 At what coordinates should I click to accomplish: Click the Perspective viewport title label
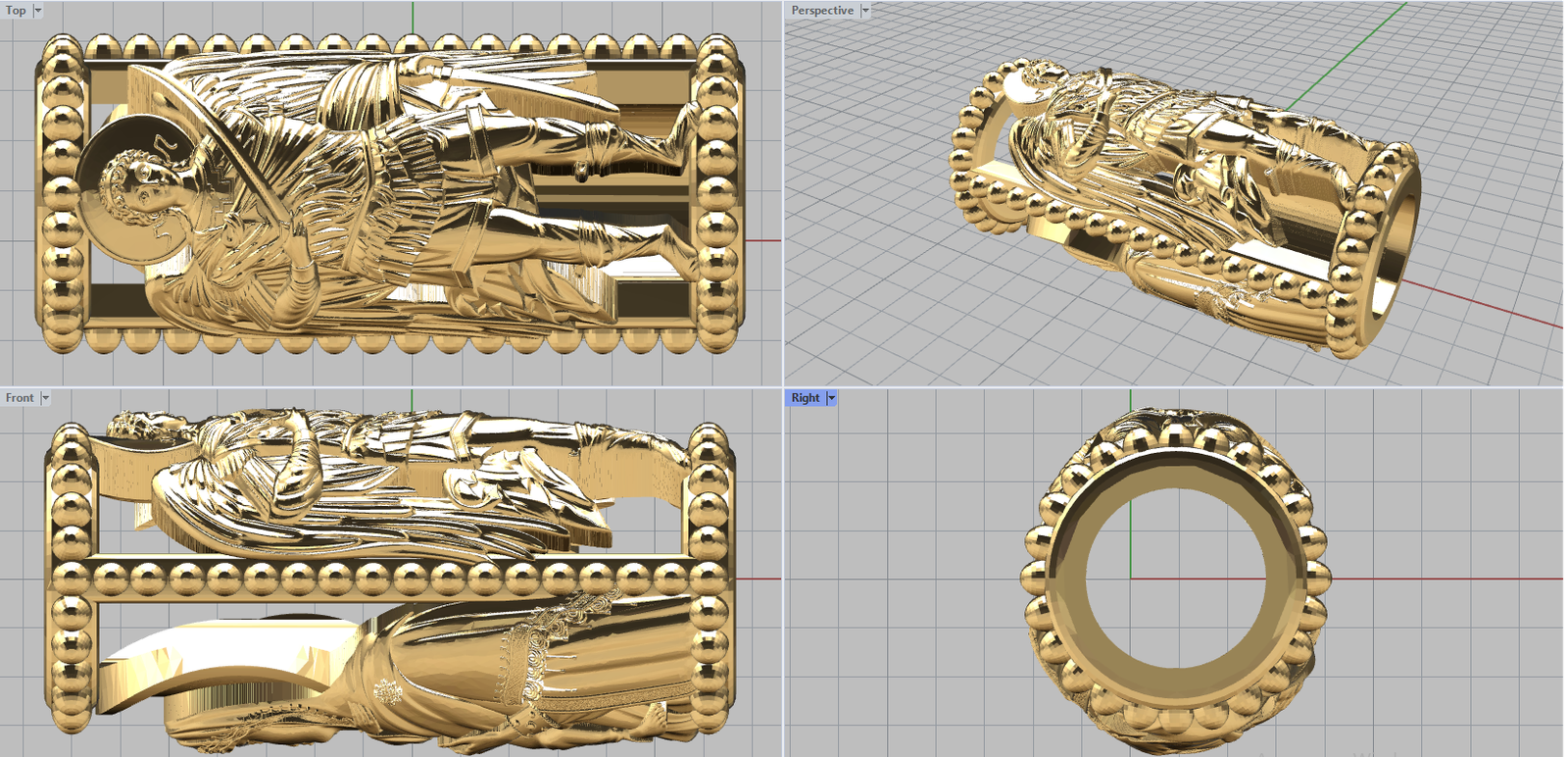(x=821, y=11)
